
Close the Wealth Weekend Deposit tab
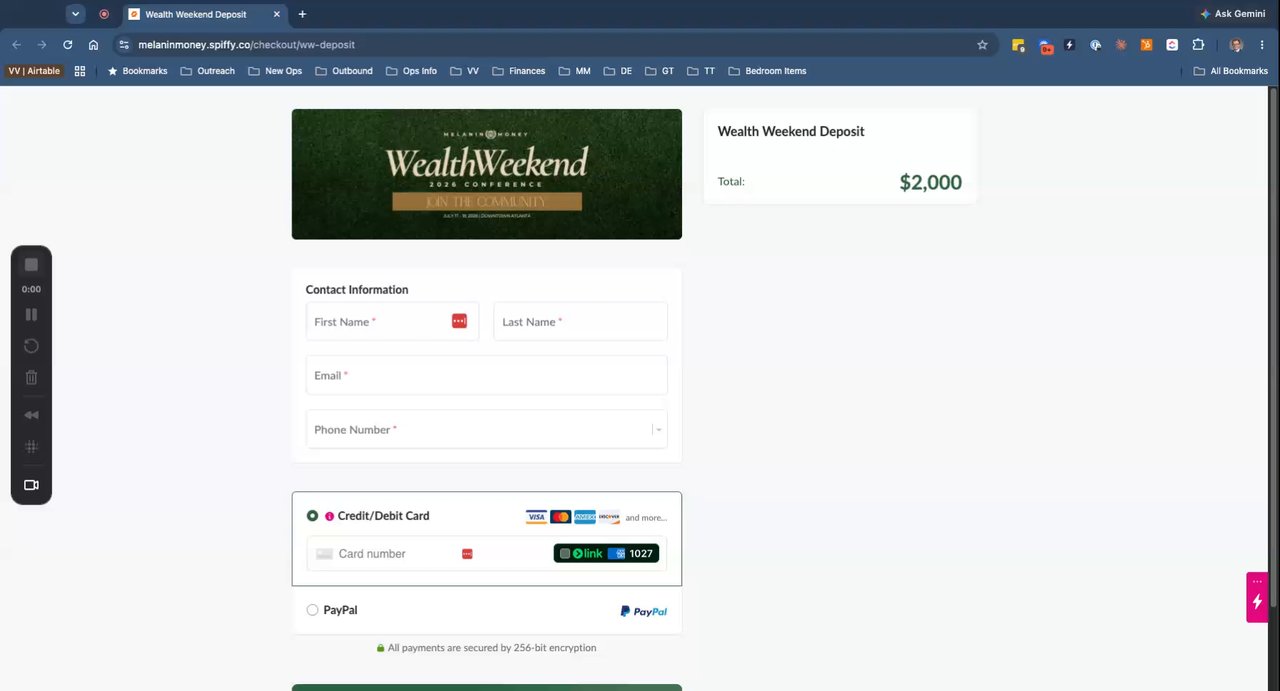click(x=277, y=14)
